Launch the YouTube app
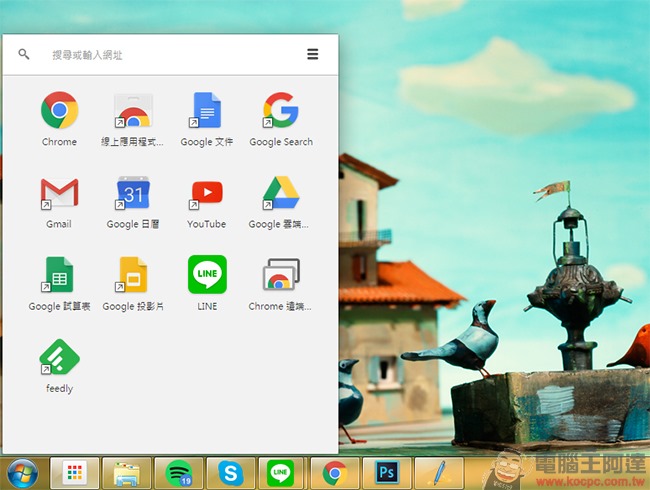Image resolution: width=650 pixels, height=490 pixels. (206, 194)
